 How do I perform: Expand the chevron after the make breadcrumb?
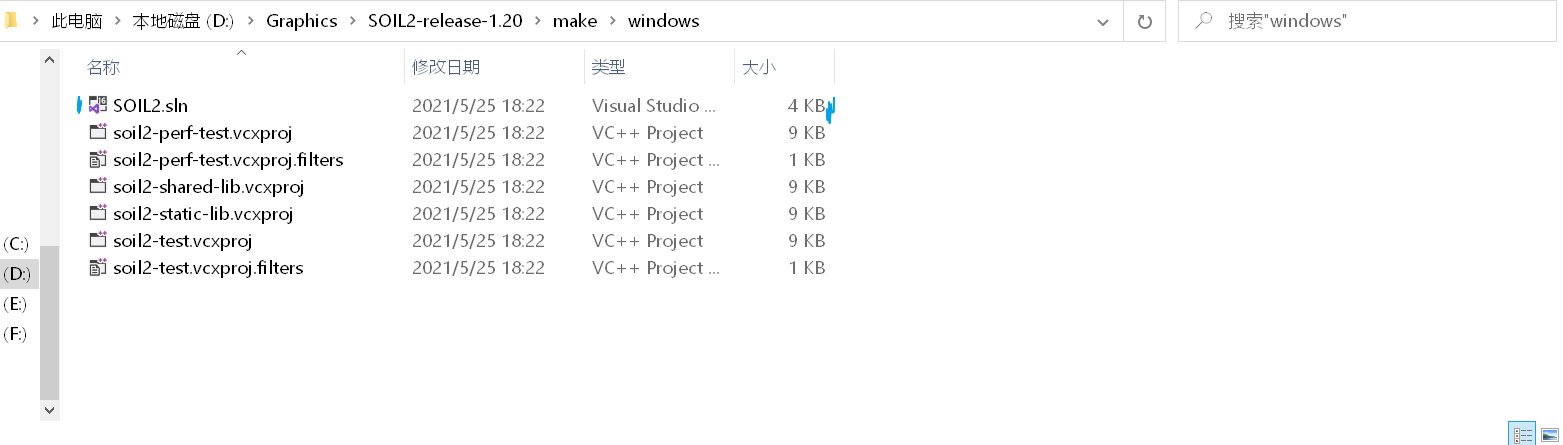613,21
